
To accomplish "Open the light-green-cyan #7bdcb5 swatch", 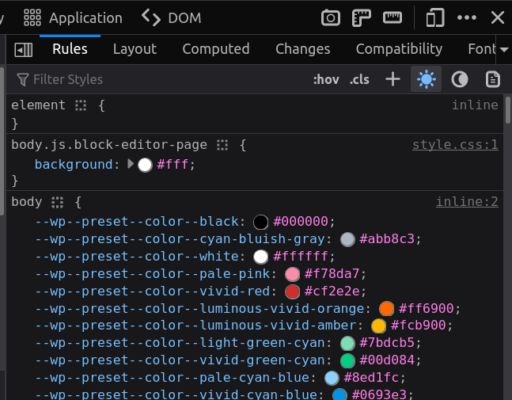I will pyautogui.click(x=348, y=343).
